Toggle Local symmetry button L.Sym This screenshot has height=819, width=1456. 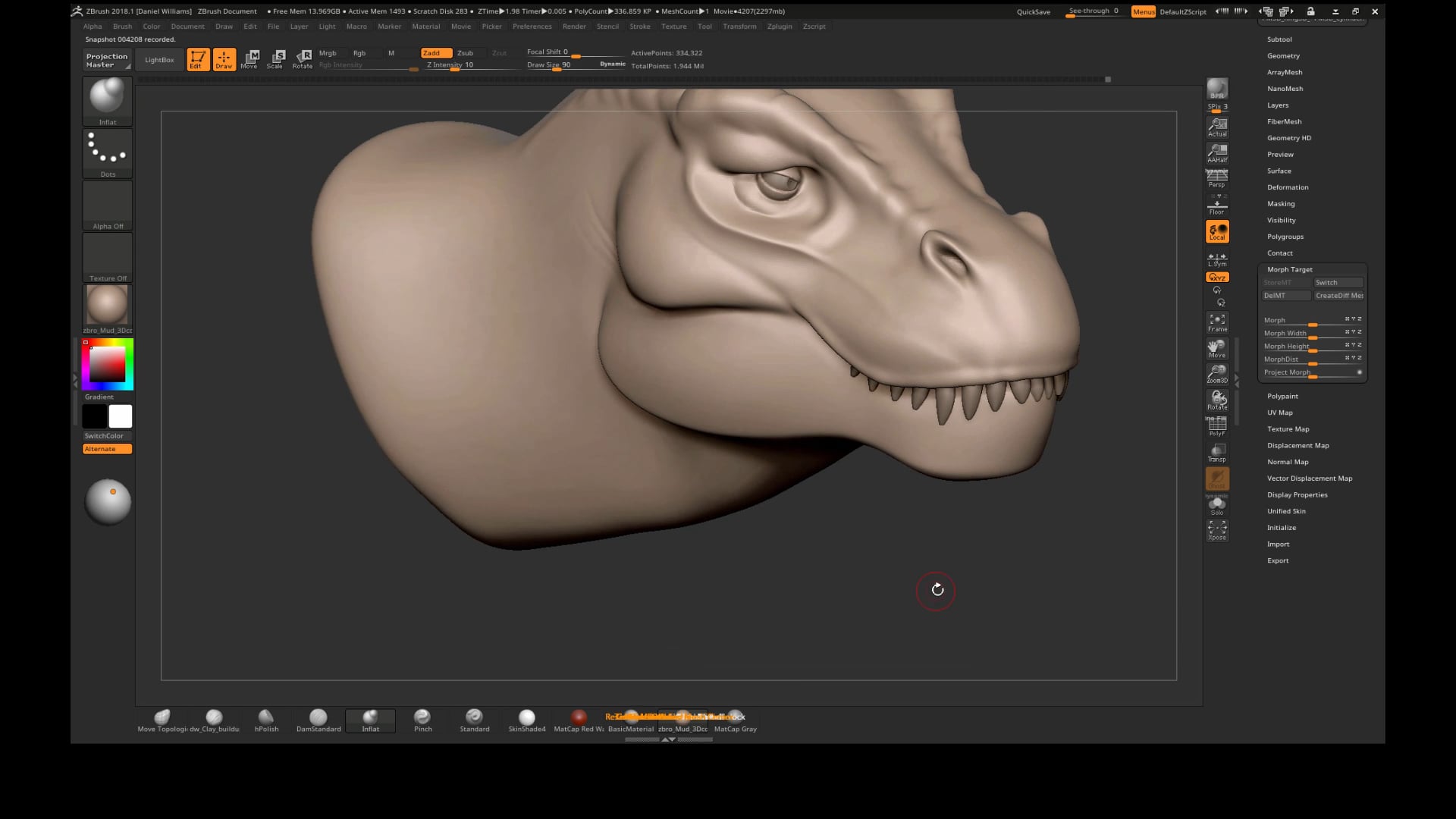coord(1217,259)
